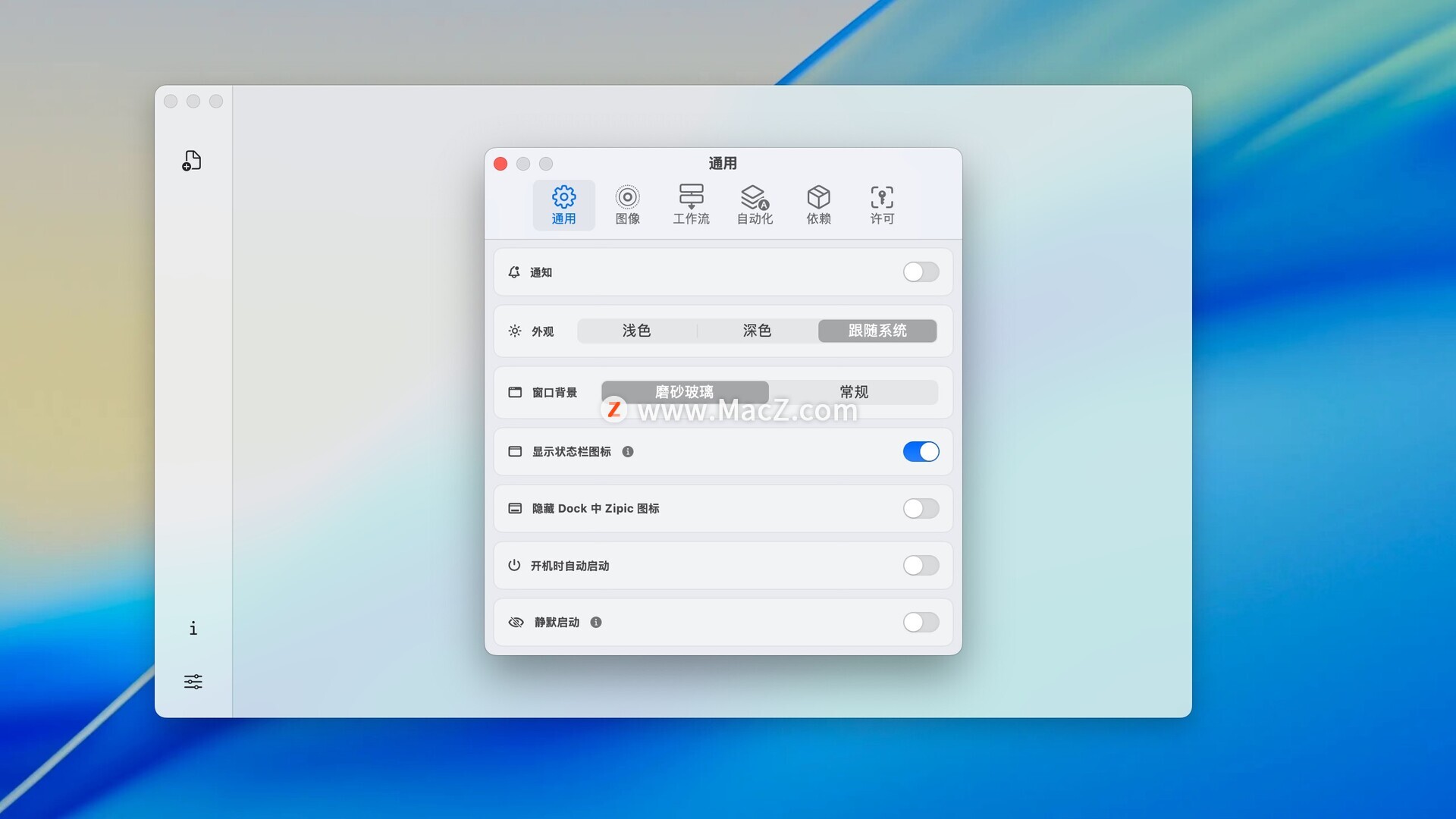
Task: Enable the 通知 notification toggle
Action: point(921,272)
